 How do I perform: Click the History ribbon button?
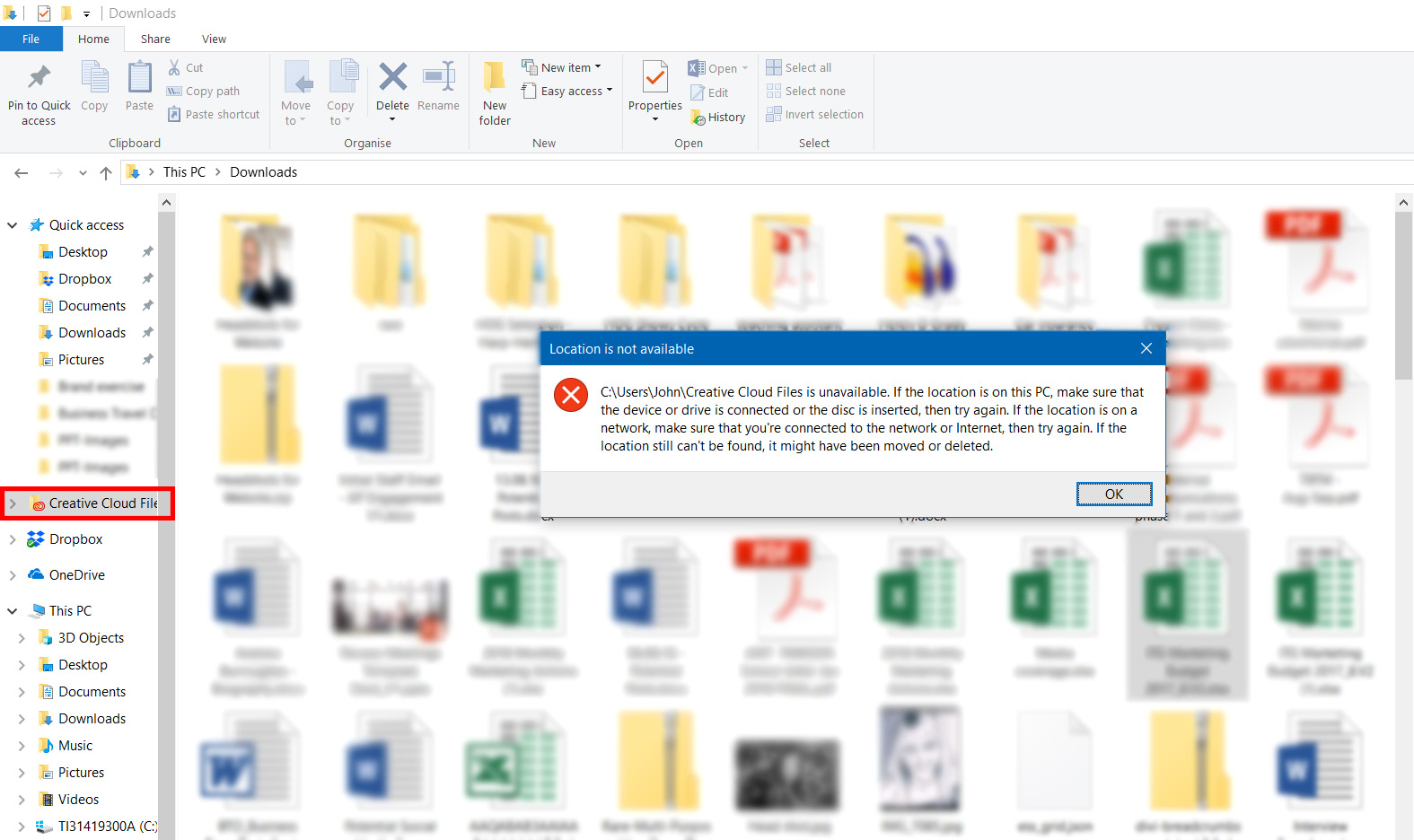click(718, 117)
